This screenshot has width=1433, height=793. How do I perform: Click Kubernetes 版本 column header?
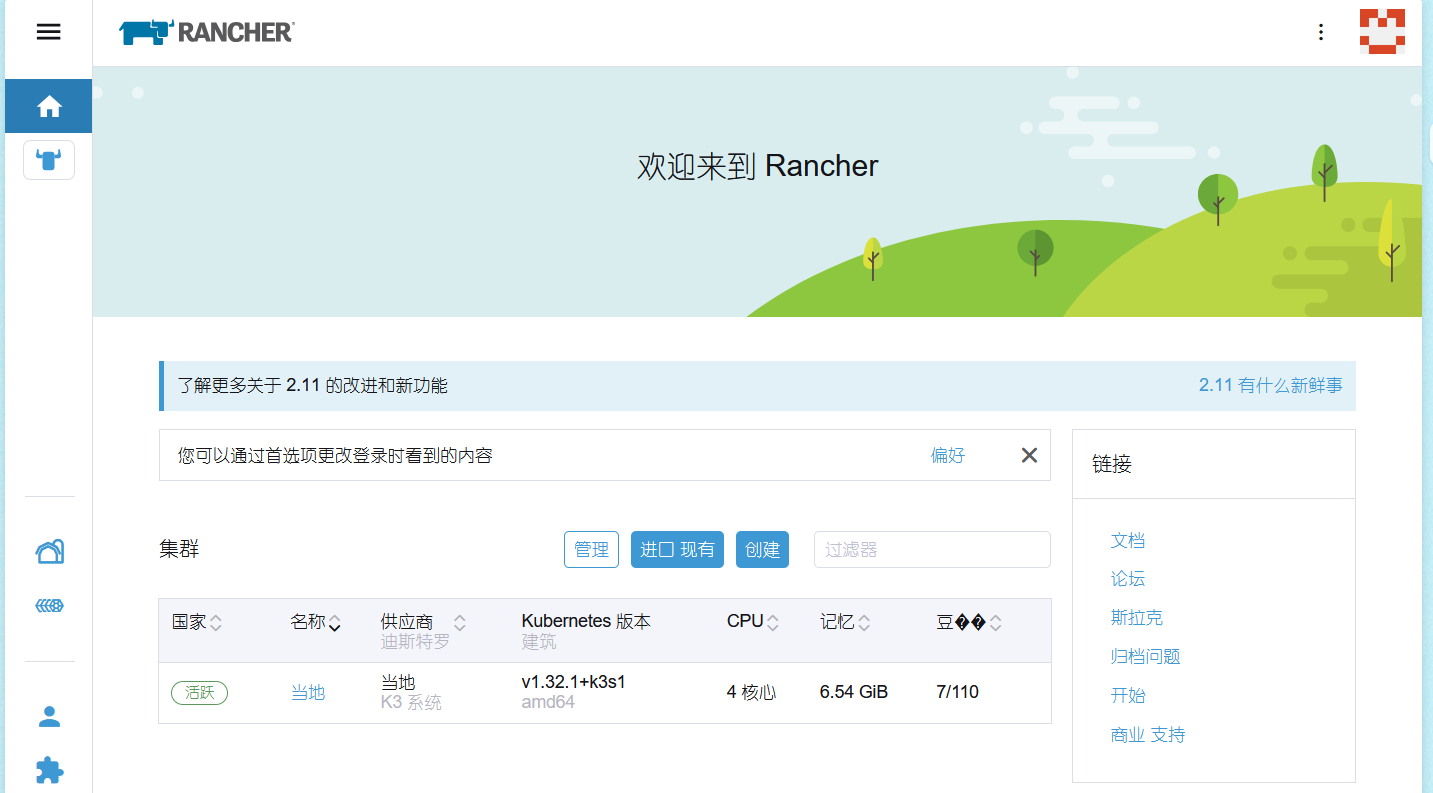click(x=586, y=621)
